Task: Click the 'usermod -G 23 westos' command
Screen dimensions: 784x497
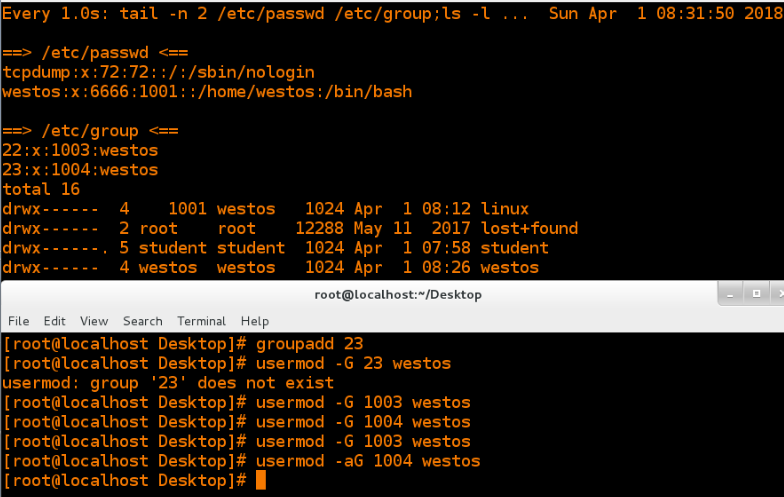Action: 354,364
